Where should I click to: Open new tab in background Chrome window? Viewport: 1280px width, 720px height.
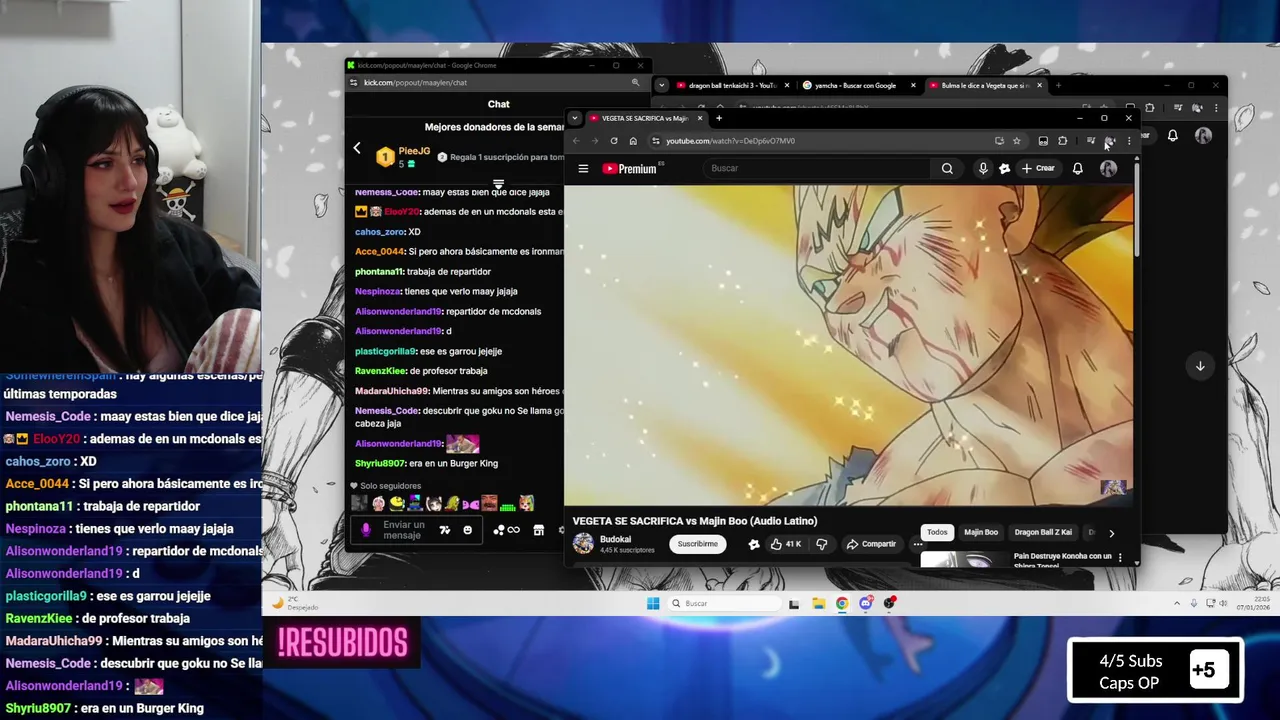(x=1058, y=85)
